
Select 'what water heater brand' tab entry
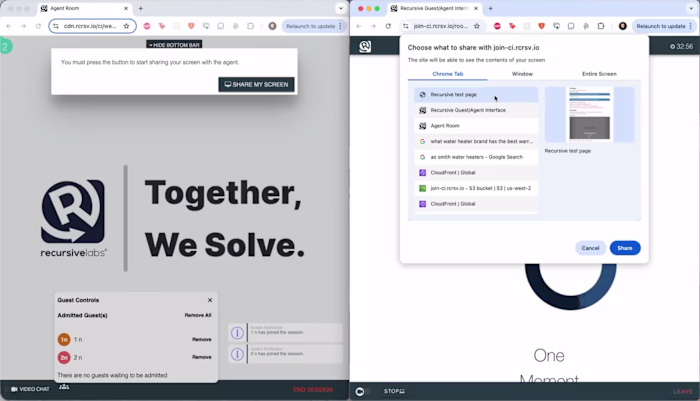476,142
